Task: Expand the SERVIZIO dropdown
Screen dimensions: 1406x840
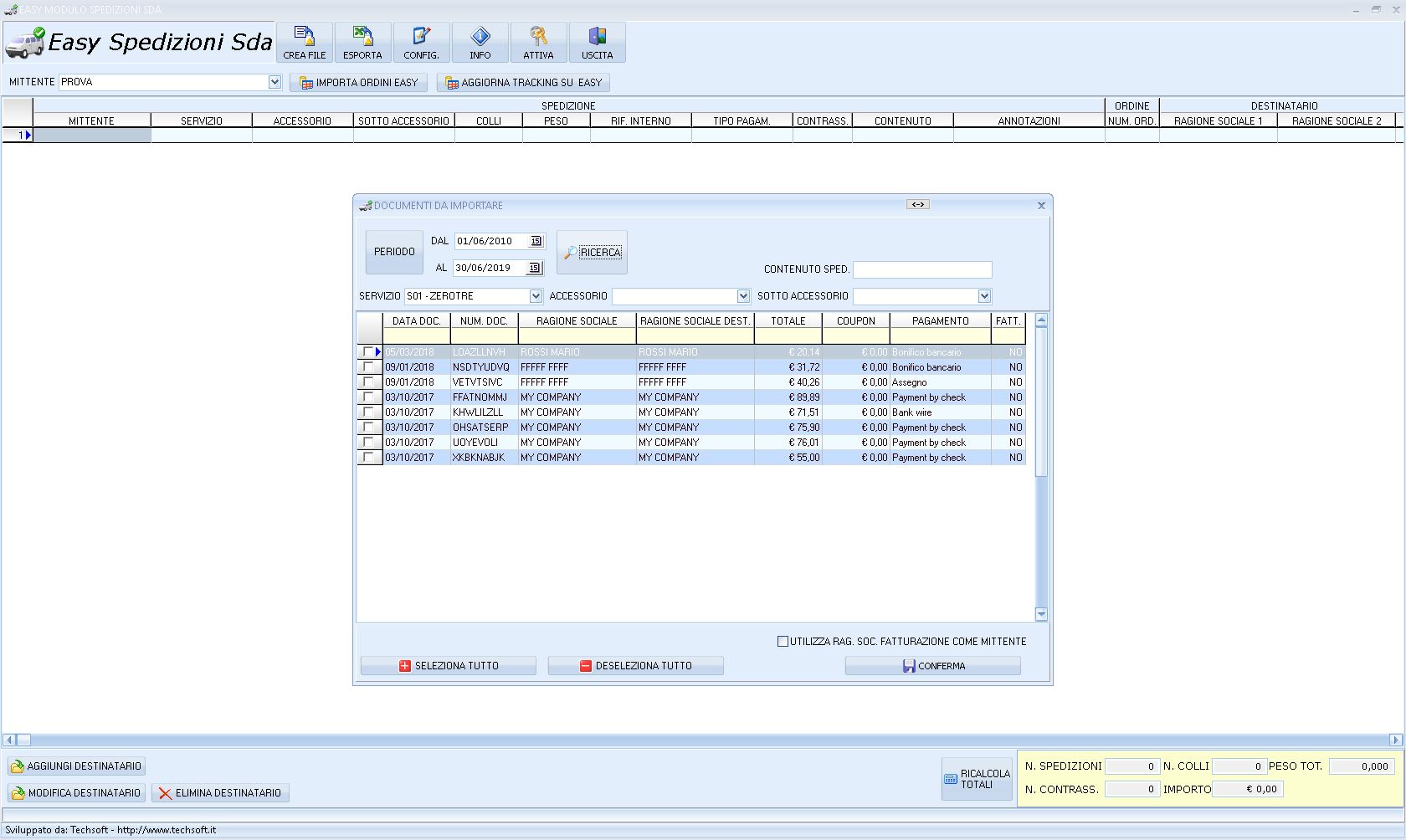Action: point(536,296)
